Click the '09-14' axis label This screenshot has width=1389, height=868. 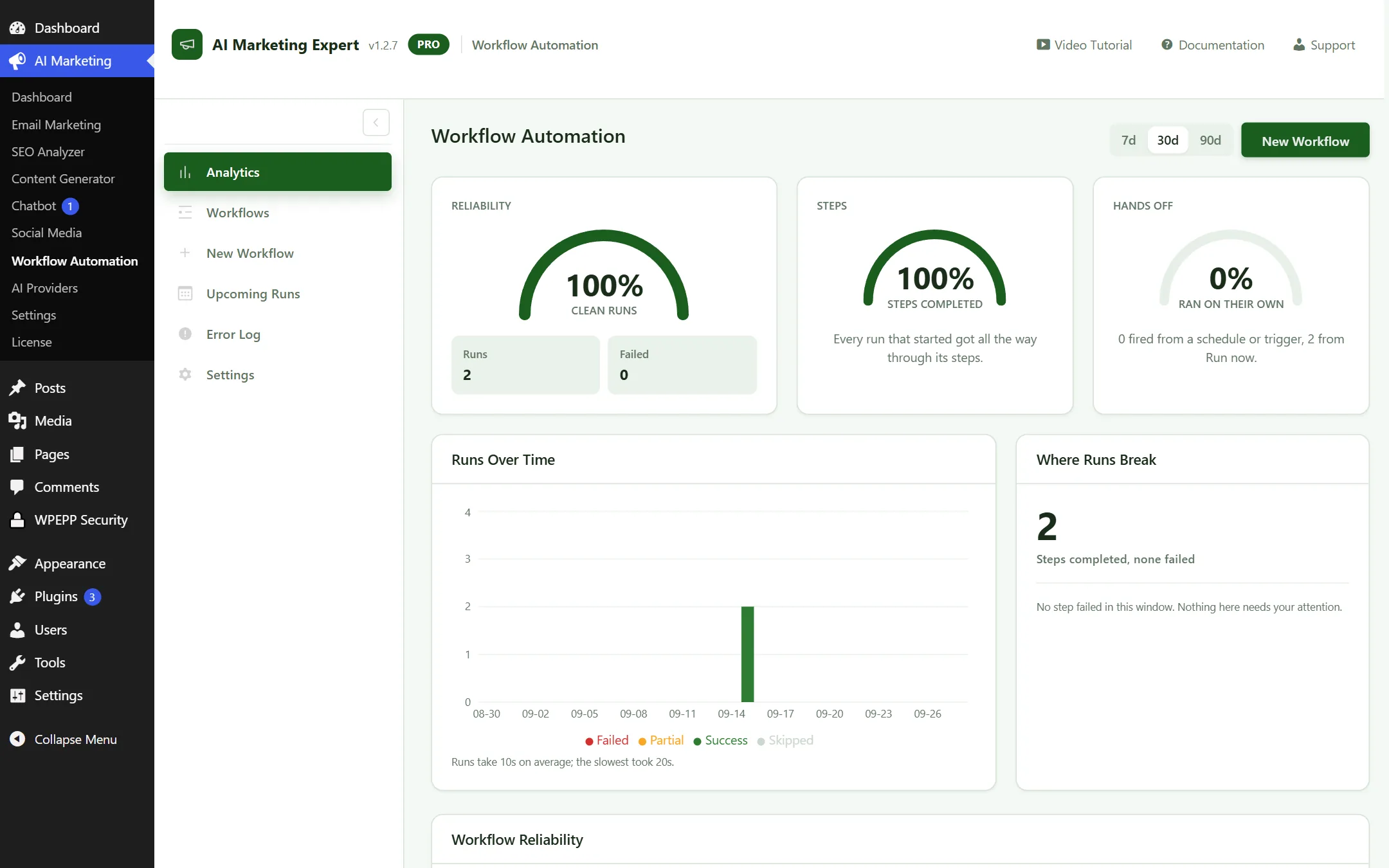pos(731,714)
